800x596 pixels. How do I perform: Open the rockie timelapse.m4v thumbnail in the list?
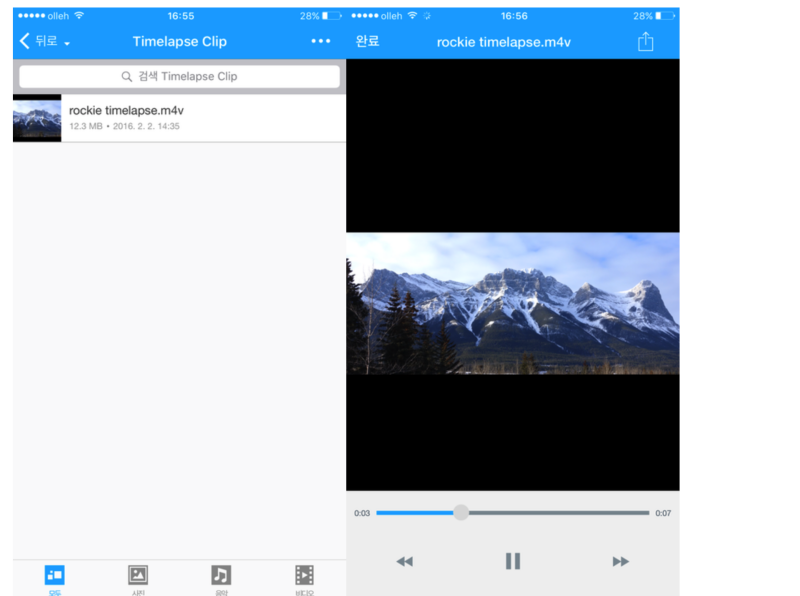[x=37, y=118]
